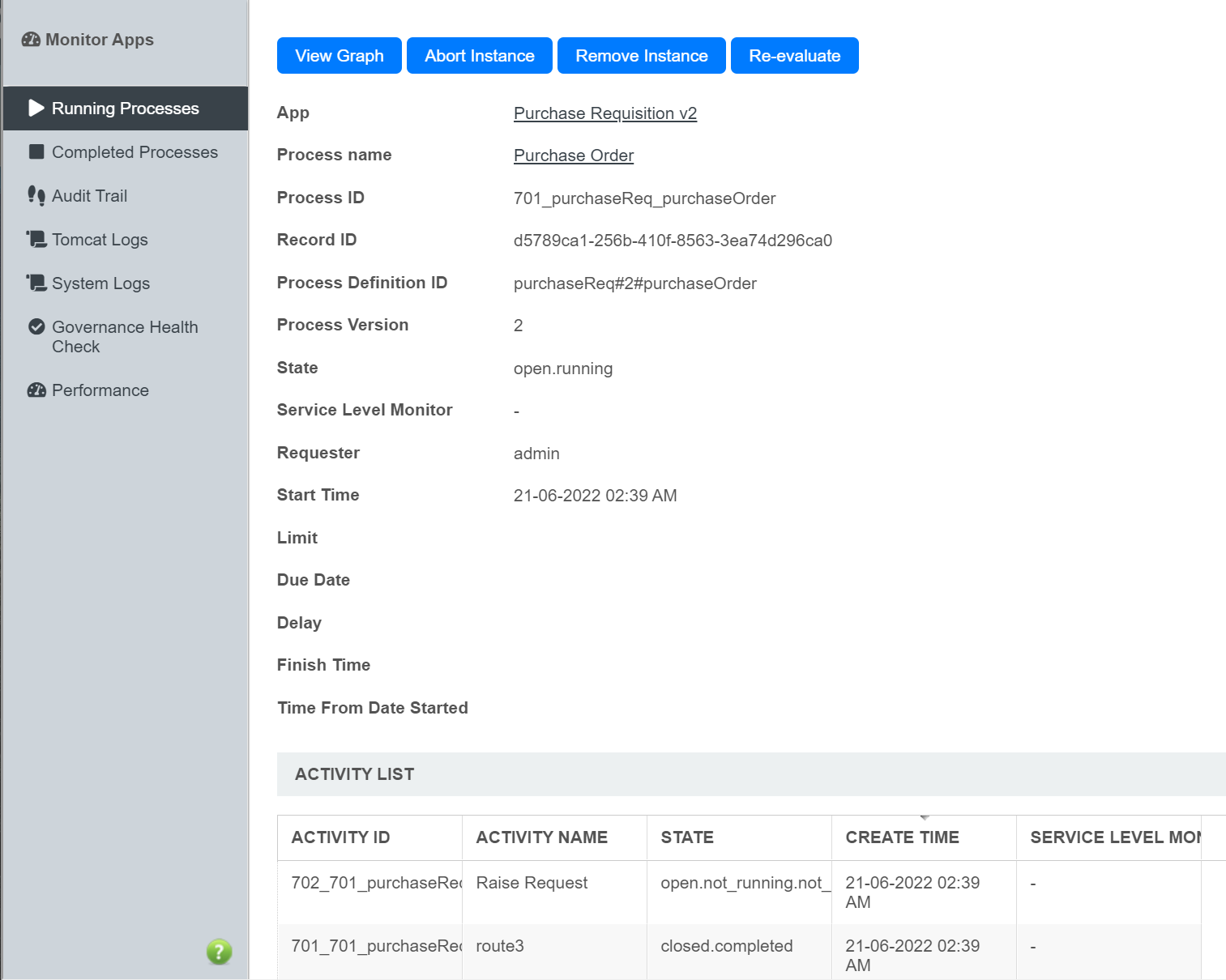The height and width of the screenshot is (980, 1226).
Task: Click the Performance gauge icon
Action: tap(36, 390)
